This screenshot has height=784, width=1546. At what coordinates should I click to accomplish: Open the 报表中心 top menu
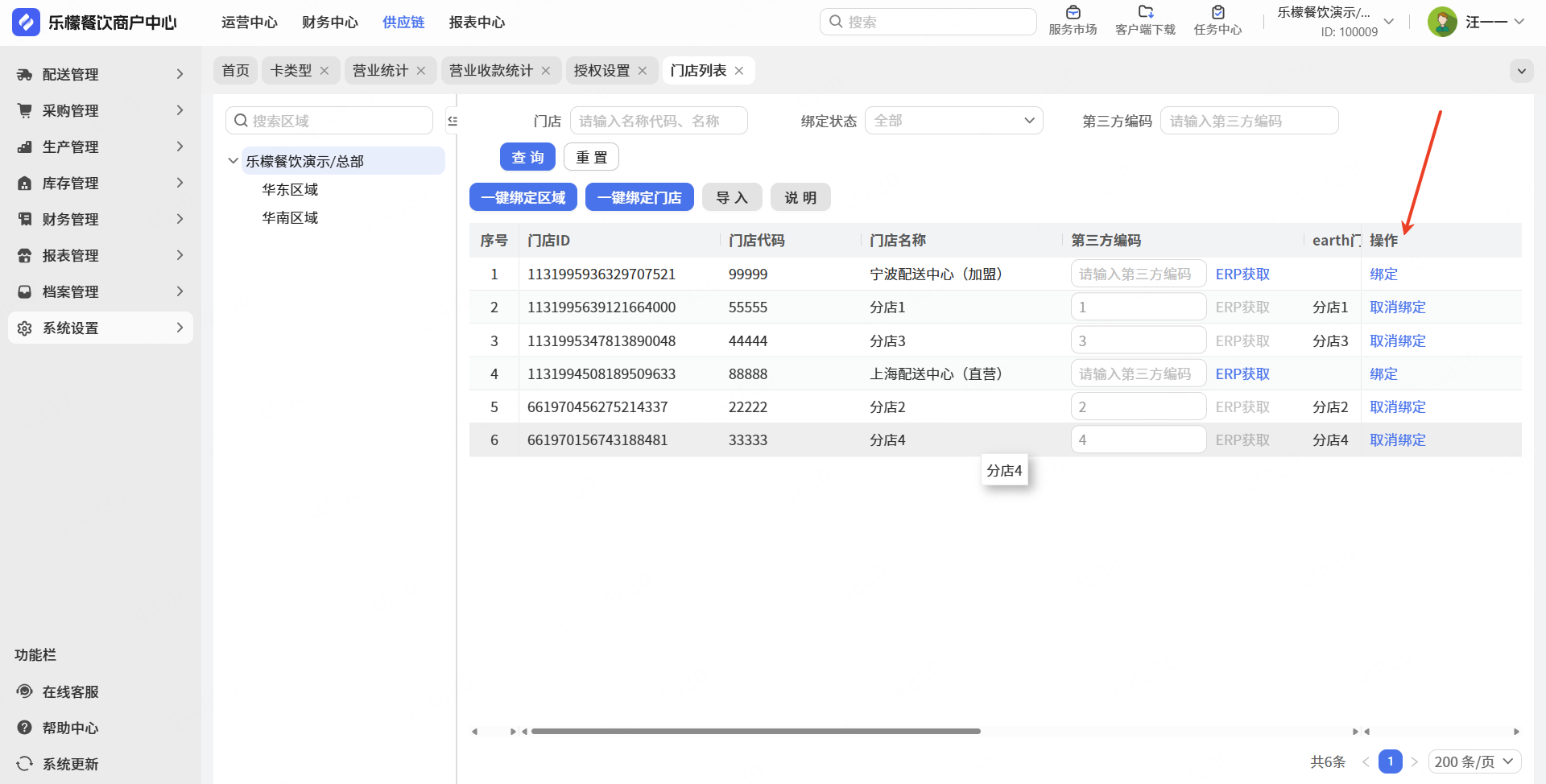point(477,23)
